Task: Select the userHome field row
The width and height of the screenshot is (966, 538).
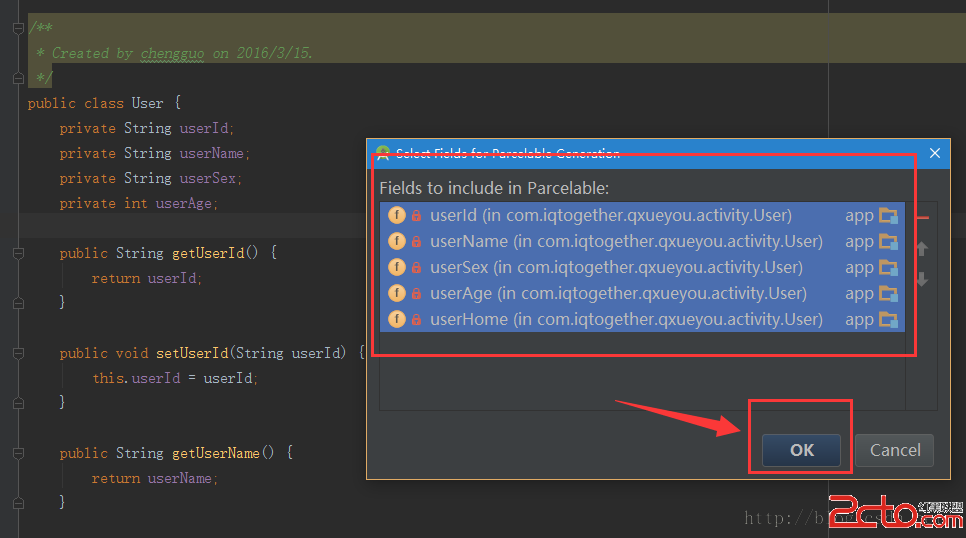Action: point(626,319)
